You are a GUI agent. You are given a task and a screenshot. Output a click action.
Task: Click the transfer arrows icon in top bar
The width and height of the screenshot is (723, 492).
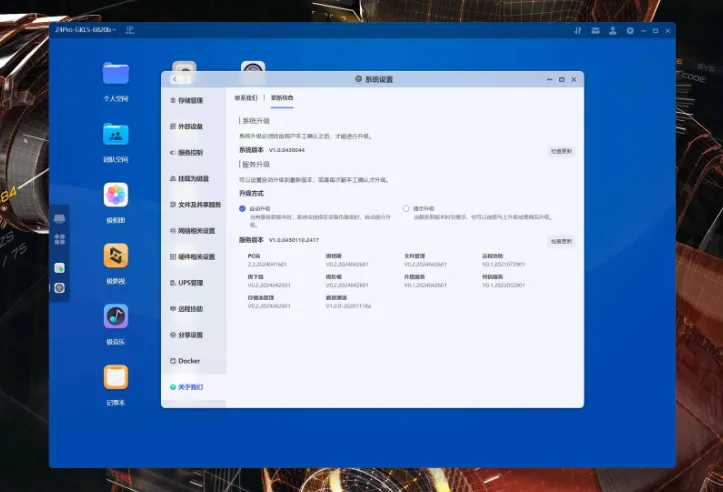tap(578, 30)
